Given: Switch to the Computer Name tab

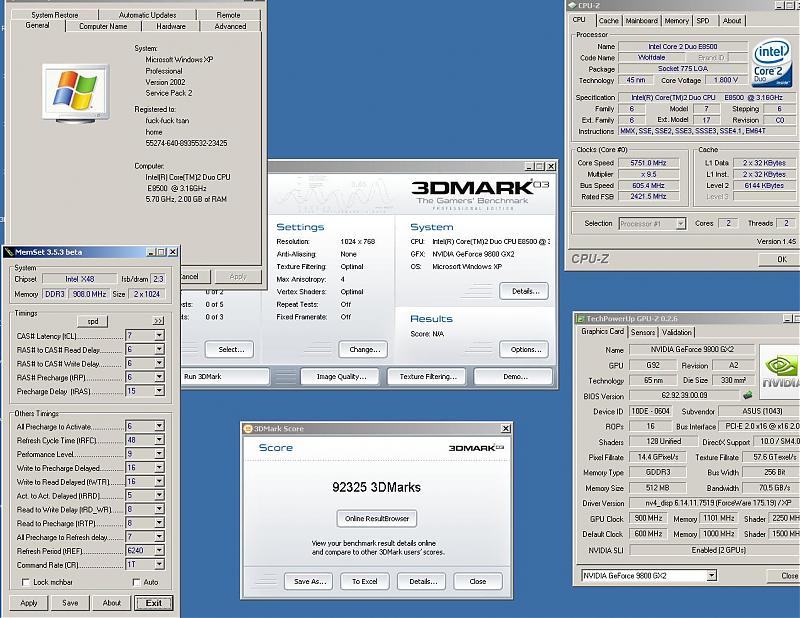Looking at the screenshot, I should (103, 26).
